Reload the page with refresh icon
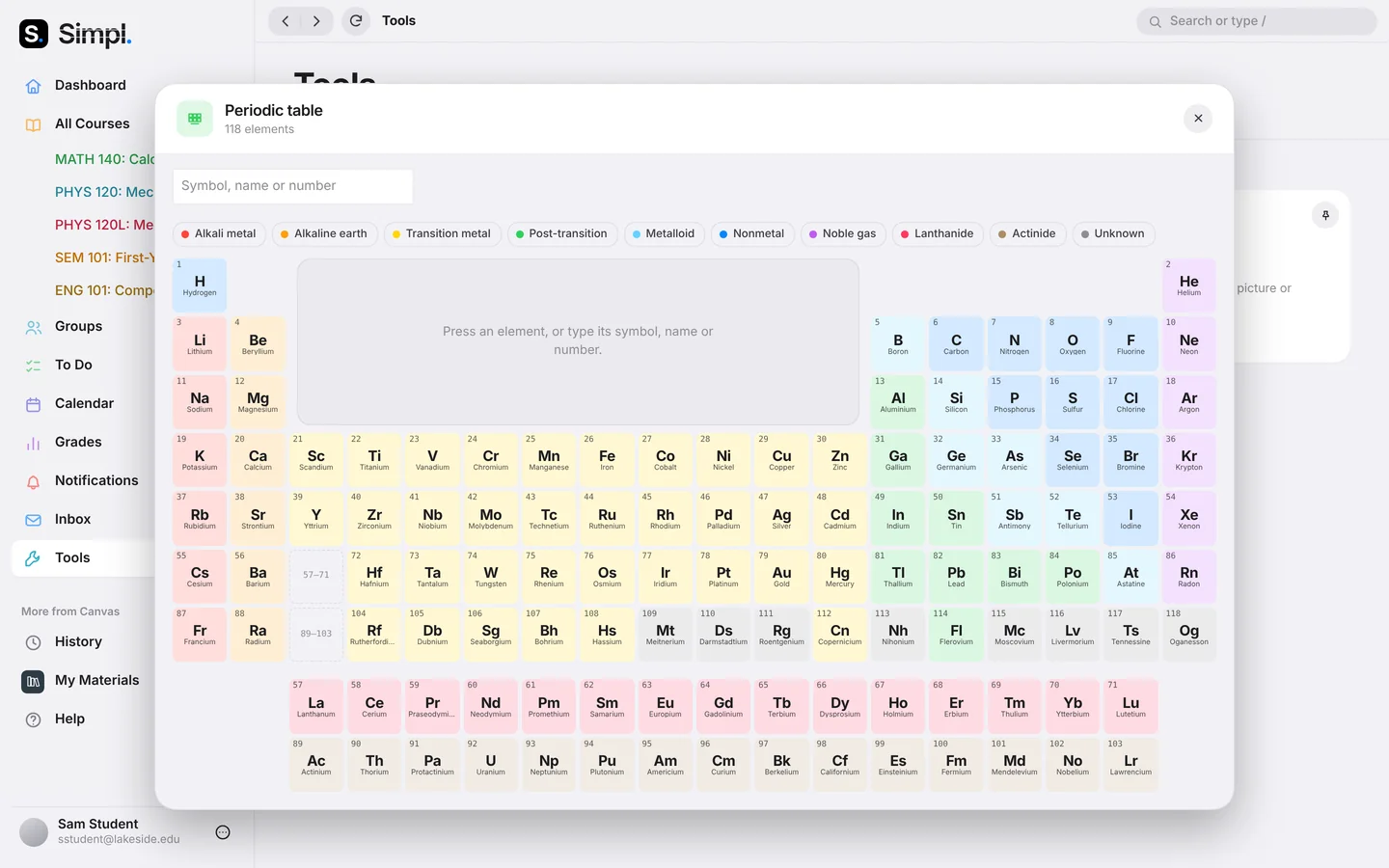This screenshot has width=1389, height=868. [356, 20]
